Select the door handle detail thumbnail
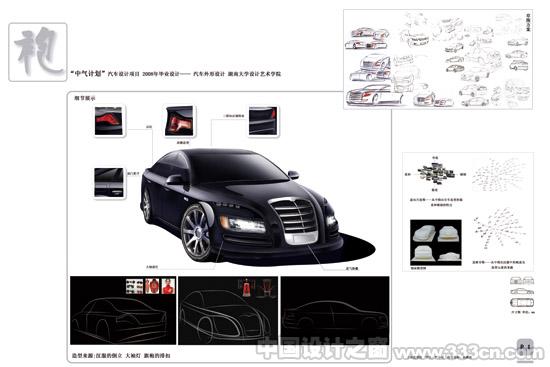Screen dimensions: 550x367 pos(109,182)
